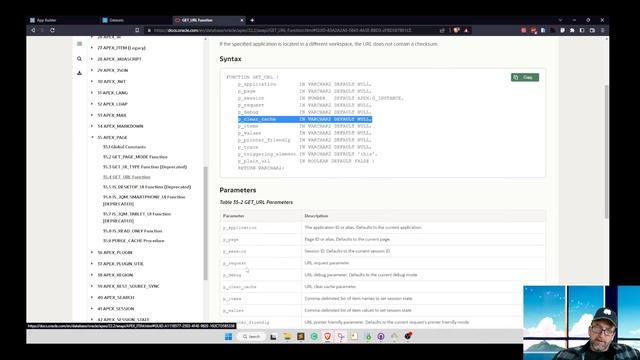The image size is (640, 360).
Task: Click the bookmark icon left of the address bar
Action: [137, 30]
